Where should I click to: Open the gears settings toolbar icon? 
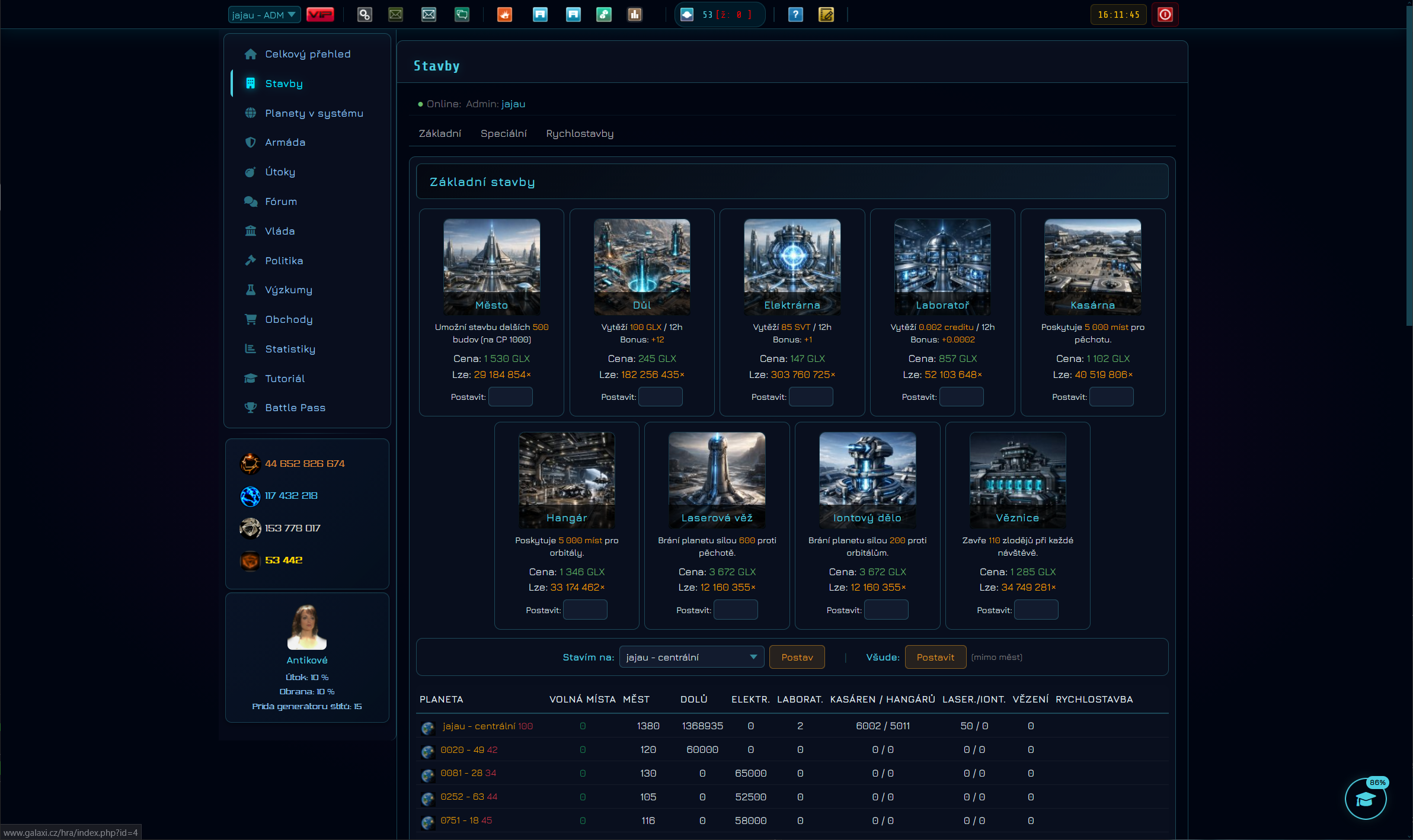click(x=365, y=15)
